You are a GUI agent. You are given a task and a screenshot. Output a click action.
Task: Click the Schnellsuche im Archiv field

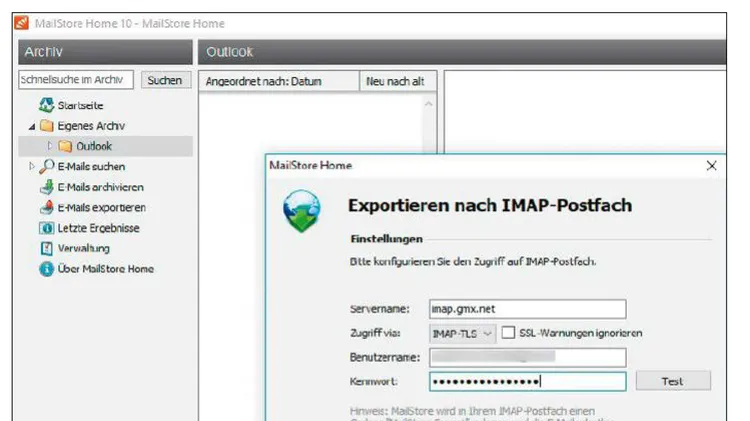76,79
